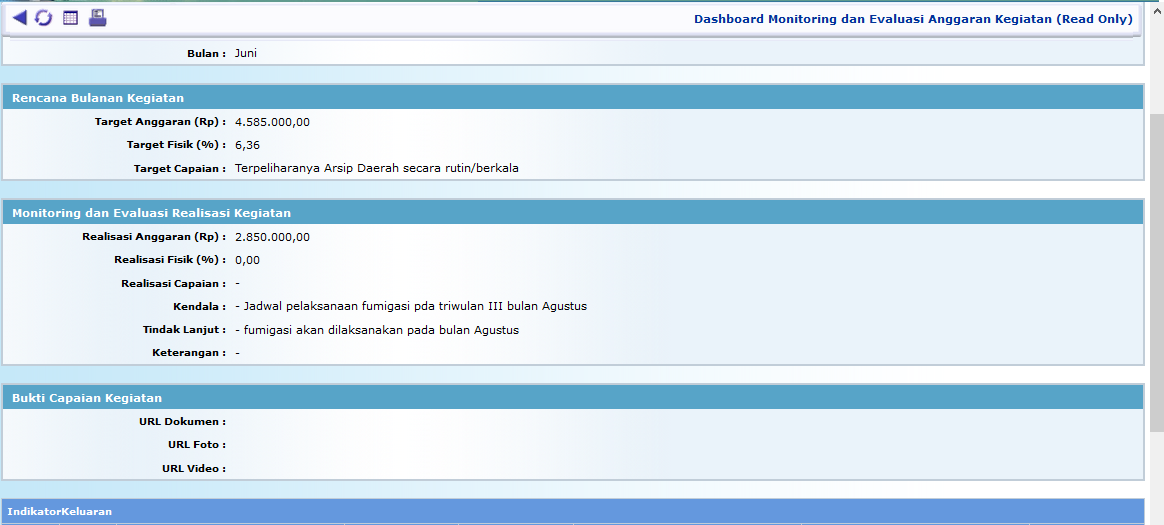Image resolution: width=1164 pixels, height=525 pixels.
Task: Click the print icon in the toolbar
Action: (97, 18)
